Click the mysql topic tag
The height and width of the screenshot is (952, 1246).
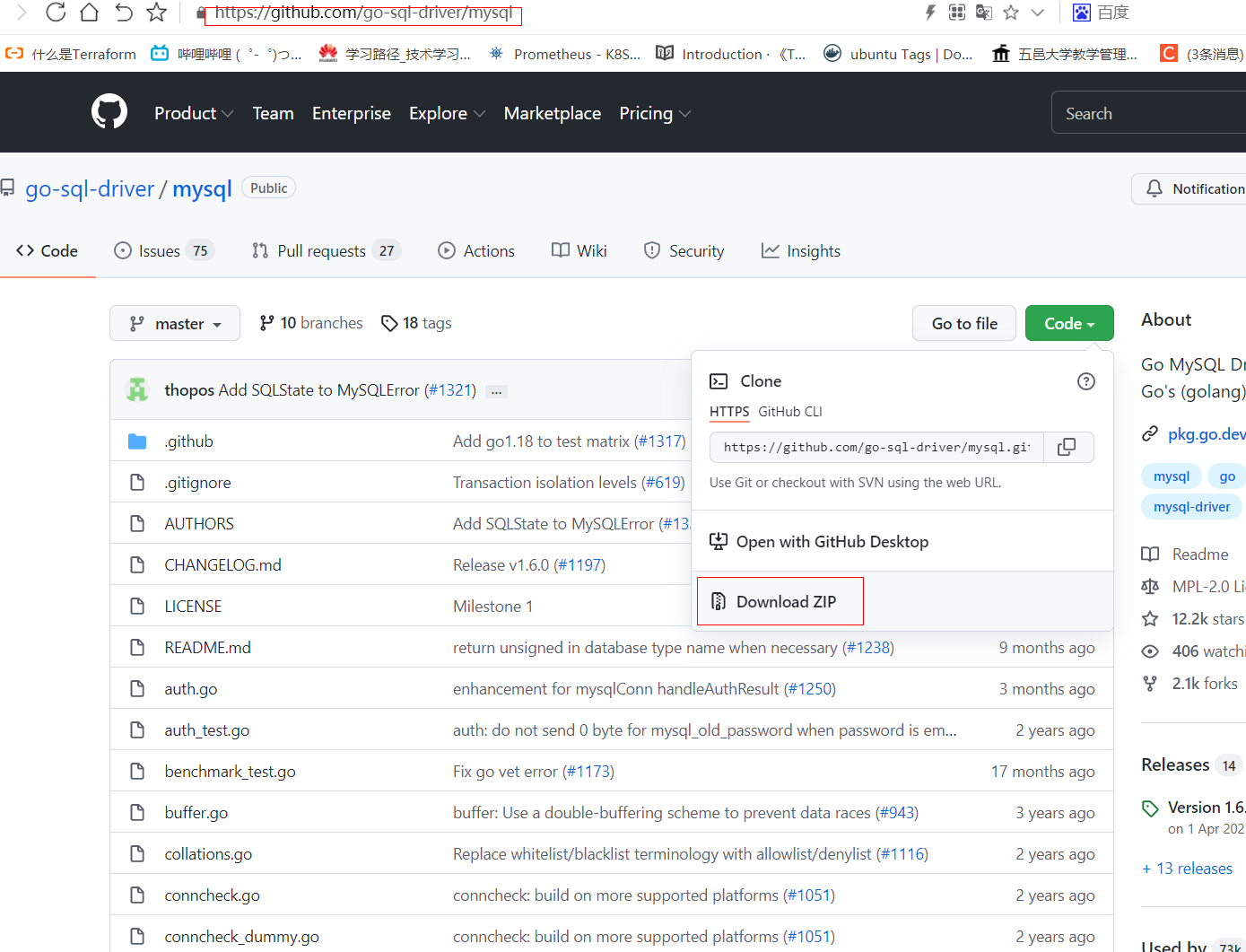click(x=1171, y=476)
